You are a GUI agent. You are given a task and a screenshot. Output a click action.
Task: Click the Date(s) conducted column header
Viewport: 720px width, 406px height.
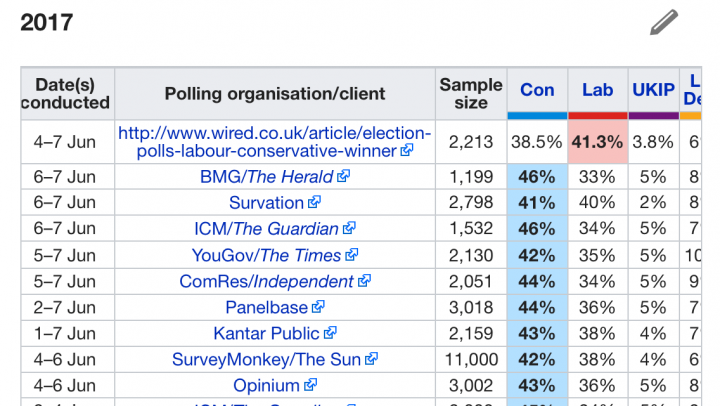pyautogui.click(x=68, y=93)
